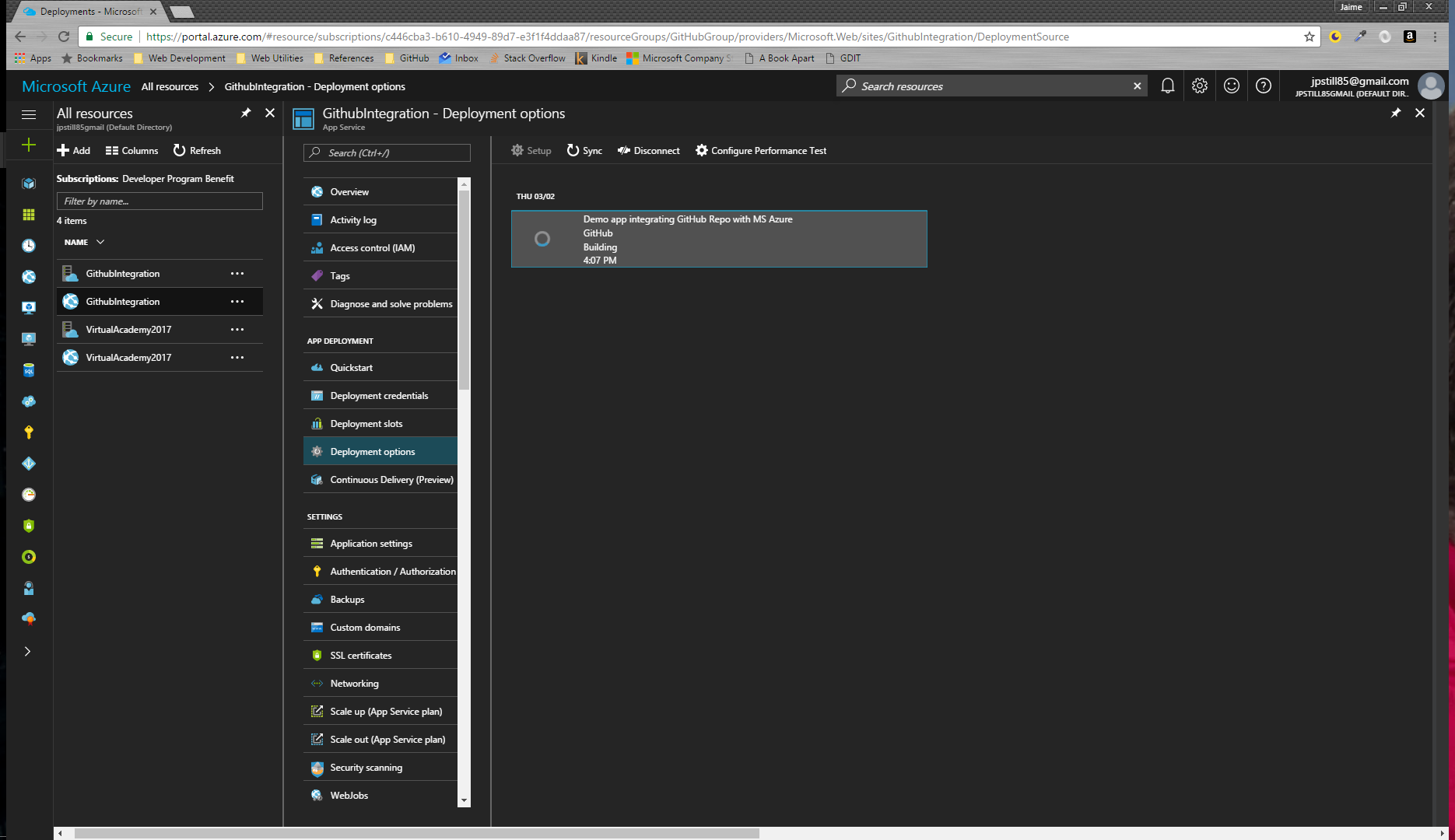
Task: Select Application settings menu item
Action: pos(371,544)
